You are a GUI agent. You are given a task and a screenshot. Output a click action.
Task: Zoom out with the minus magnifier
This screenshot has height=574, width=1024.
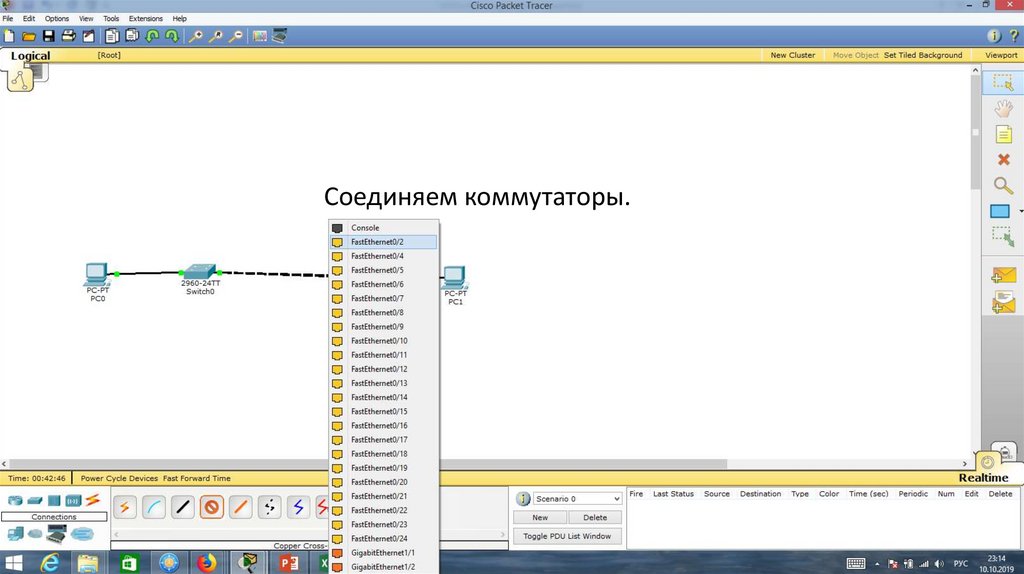236,37
